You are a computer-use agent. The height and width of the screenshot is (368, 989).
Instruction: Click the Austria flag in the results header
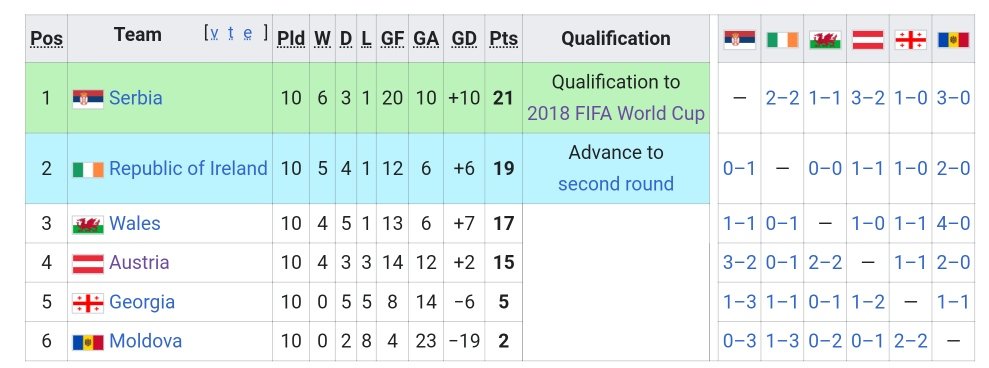[868, 40]
